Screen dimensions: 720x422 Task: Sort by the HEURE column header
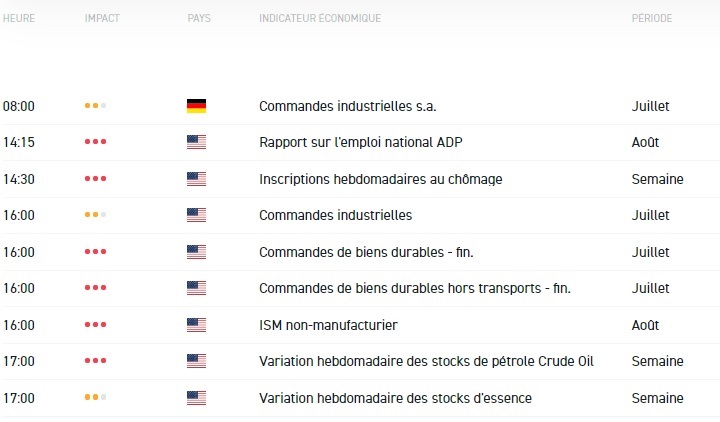coord(19,19)
